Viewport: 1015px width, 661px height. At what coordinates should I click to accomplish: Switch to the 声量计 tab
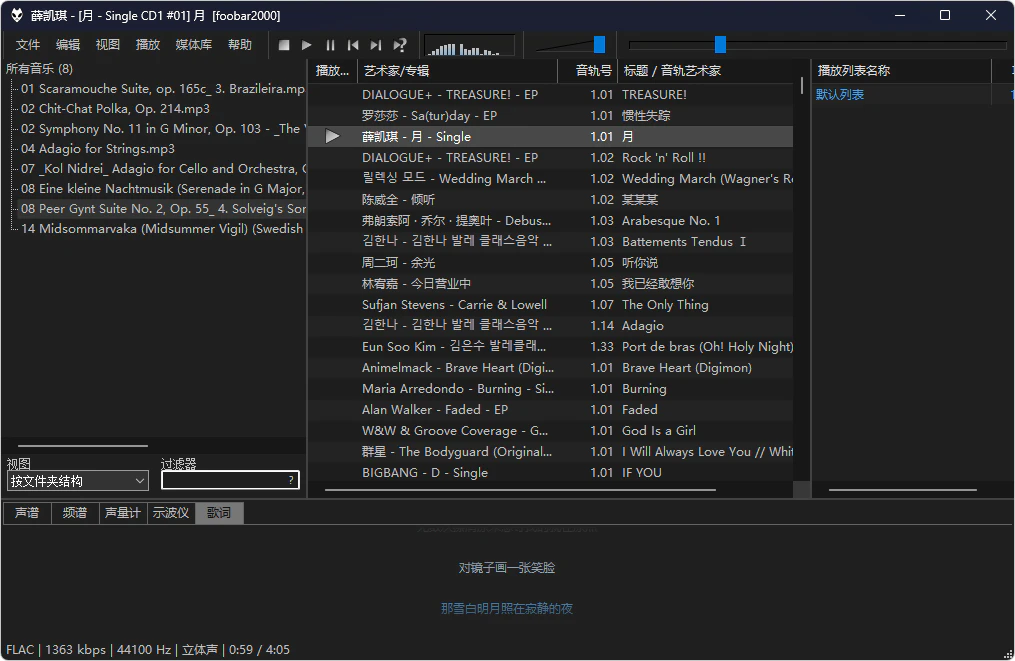pos(123,513)
